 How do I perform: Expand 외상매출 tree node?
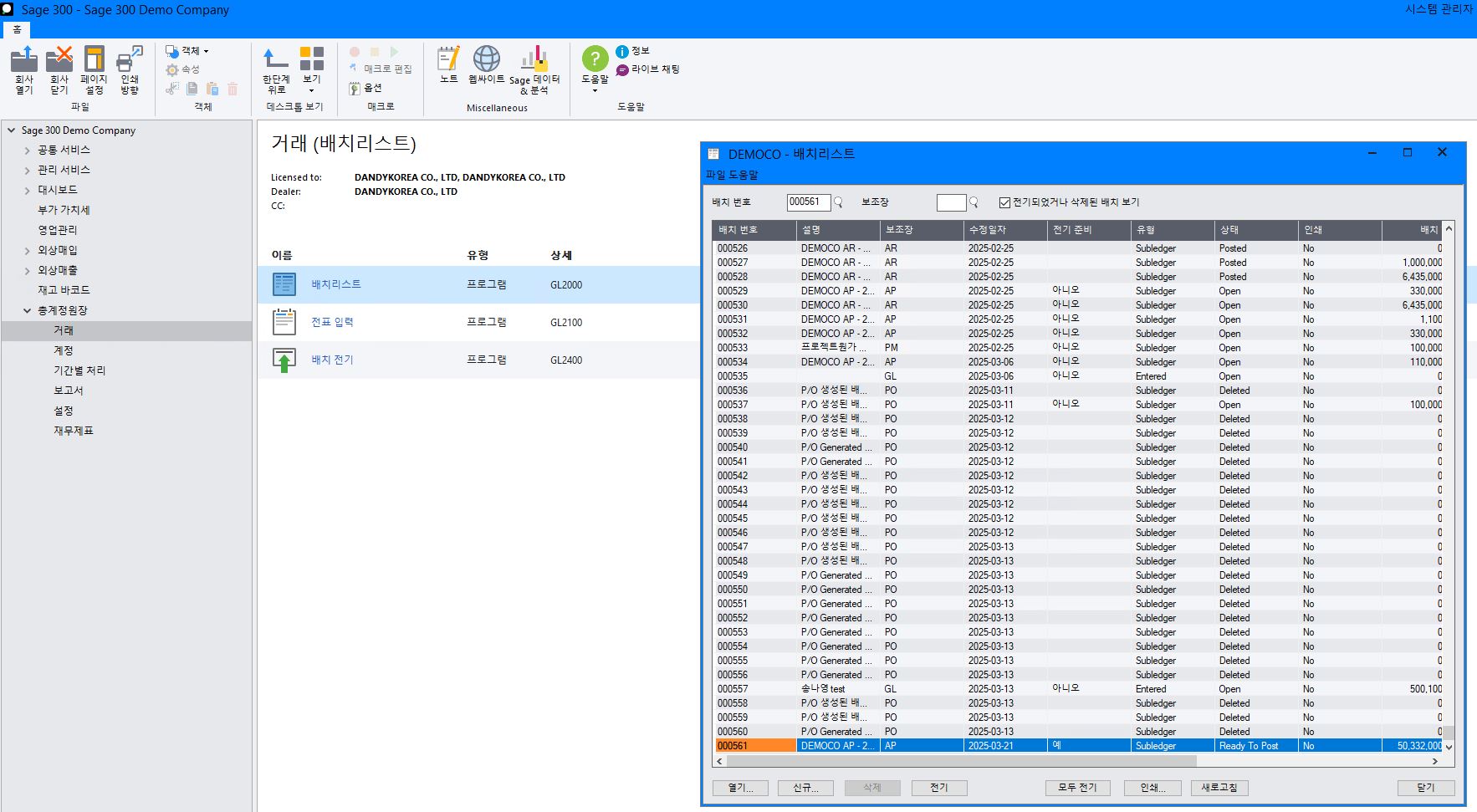click(x=27, y=271)
